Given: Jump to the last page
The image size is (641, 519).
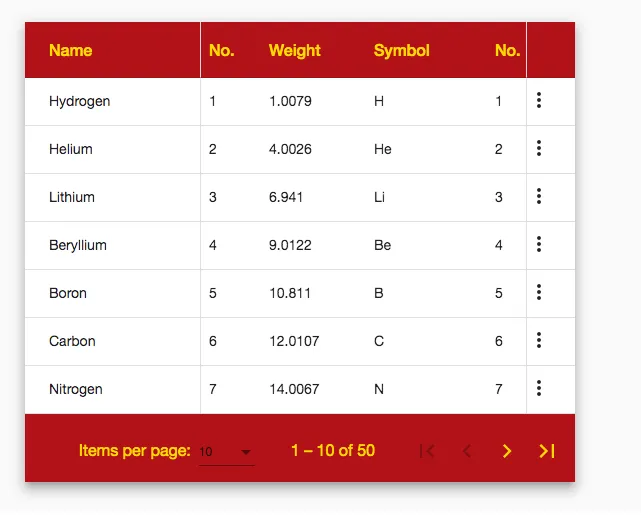Looking at the screenshot, I should tap(547, 451).
